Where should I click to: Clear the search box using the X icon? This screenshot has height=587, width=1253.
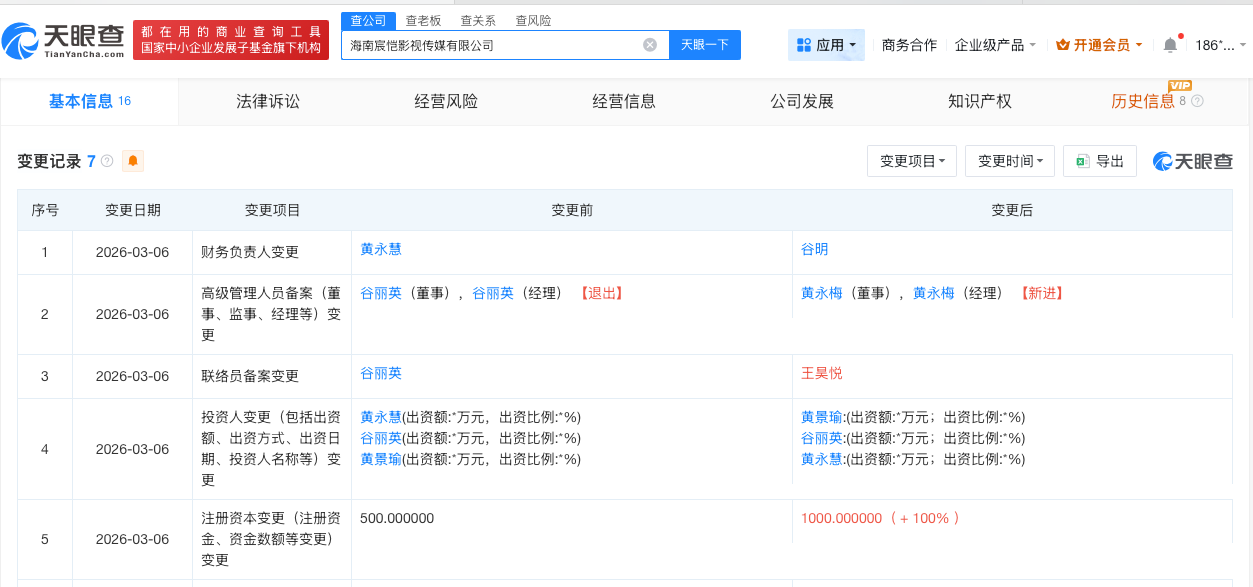tap(649, 44)
